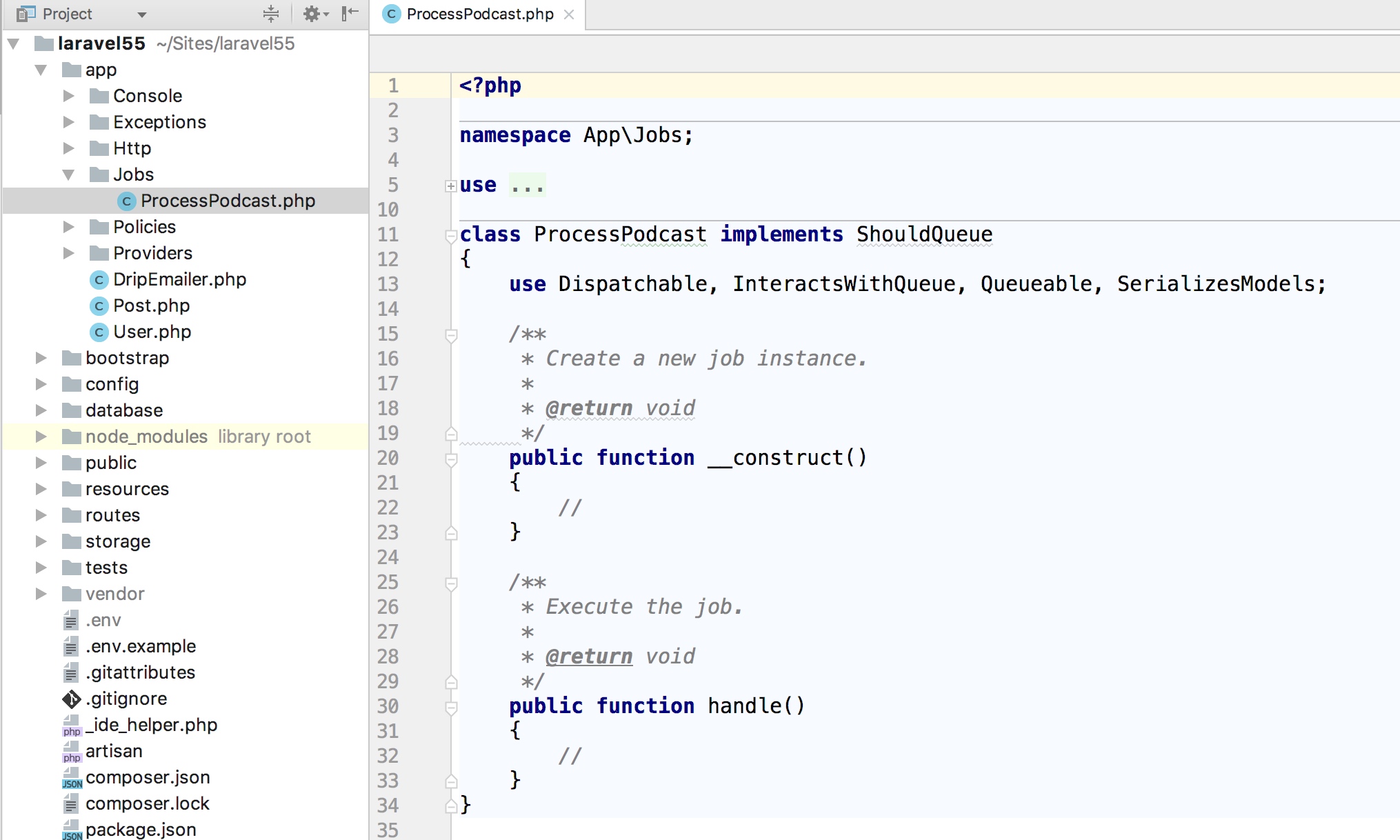Expand the folded use imports
The width and height of the screenshot is (1400, 840).
(x=450, y=186)
